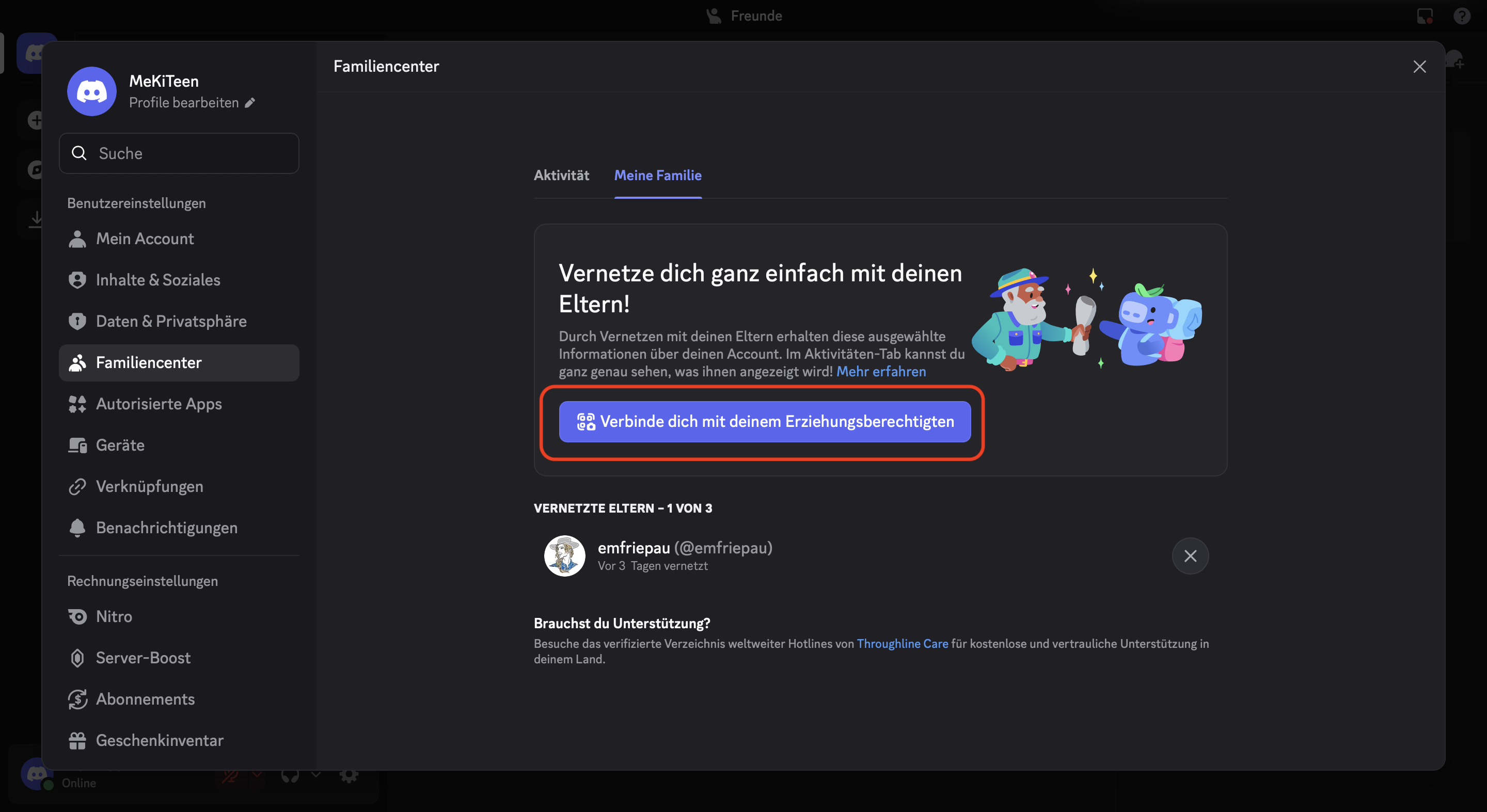Screen dimensions: 1487x812
Task: Open Server-Boost settings
Action: tap(143, 658)
